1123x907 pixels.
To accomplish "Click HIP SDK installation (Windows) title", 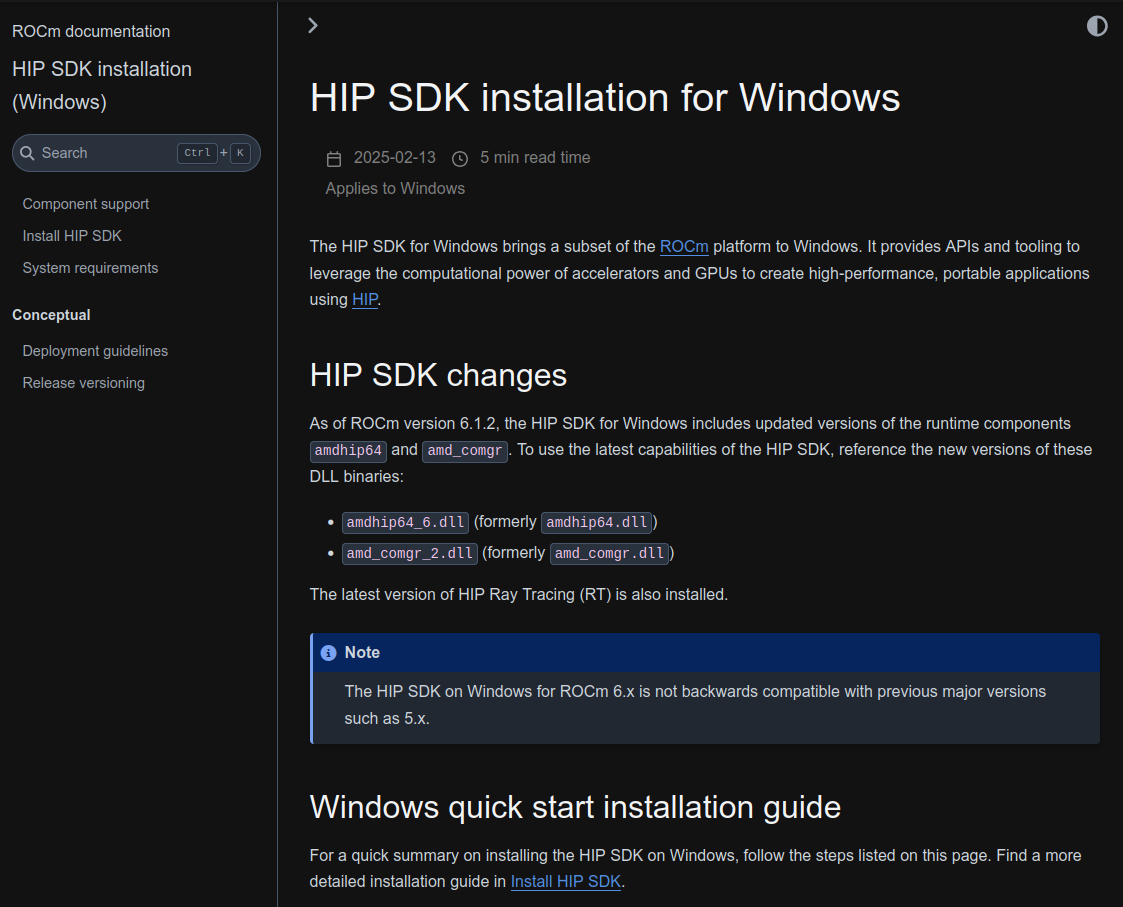I will click(102, 85).
